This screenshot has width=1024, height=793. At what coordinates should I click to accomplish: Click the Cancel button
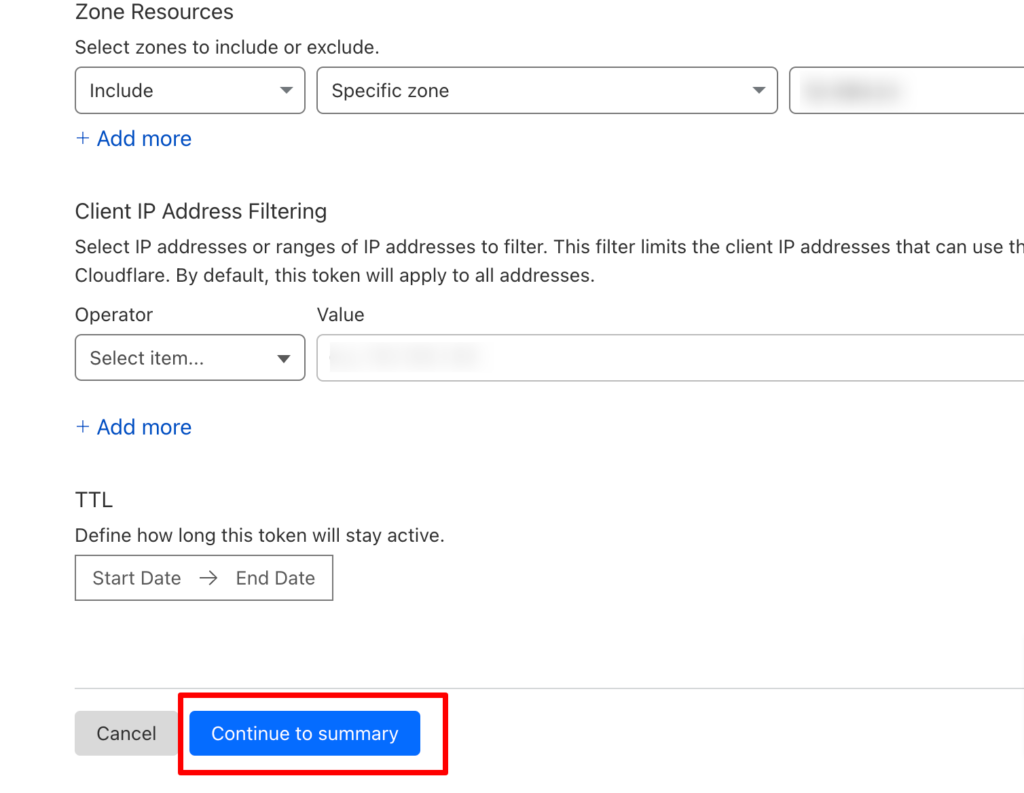126,734
